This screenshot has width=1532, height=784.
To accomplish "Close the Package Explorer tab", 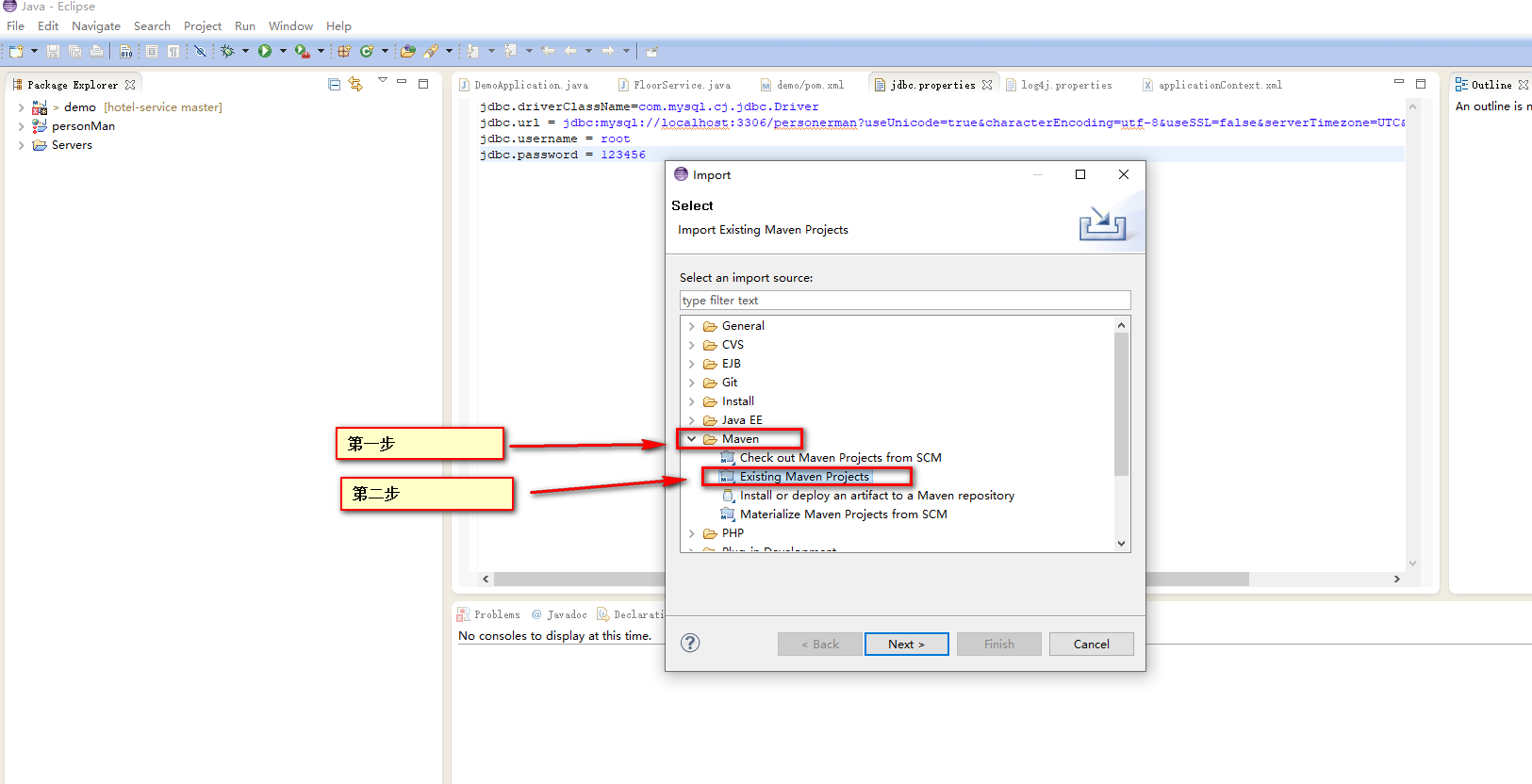I will (130, 85).
